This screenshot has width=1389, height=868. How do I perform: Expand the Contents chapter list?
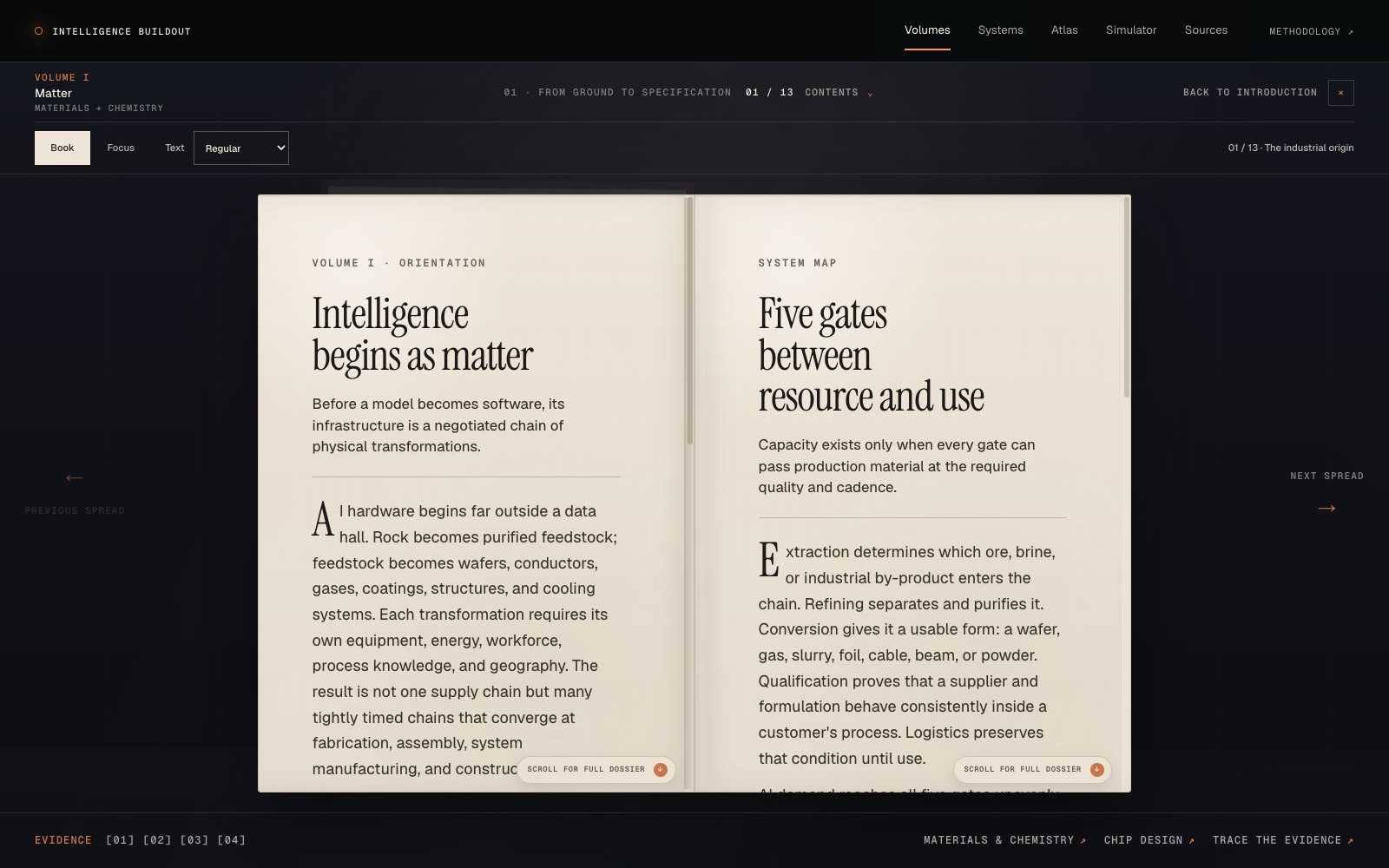[839, 93]
